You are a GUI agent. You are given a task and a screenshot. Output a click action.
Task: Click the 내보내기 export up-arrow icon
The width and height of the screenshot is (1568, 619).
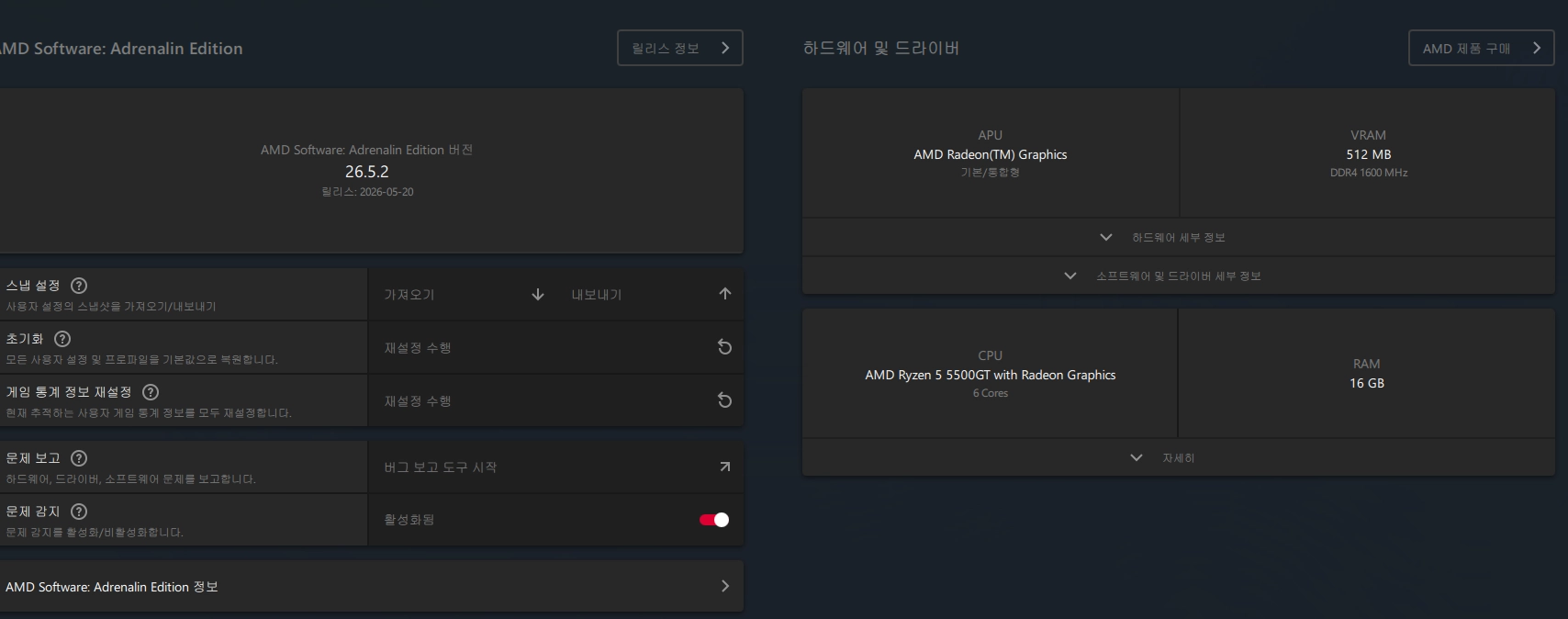point(724,294)
